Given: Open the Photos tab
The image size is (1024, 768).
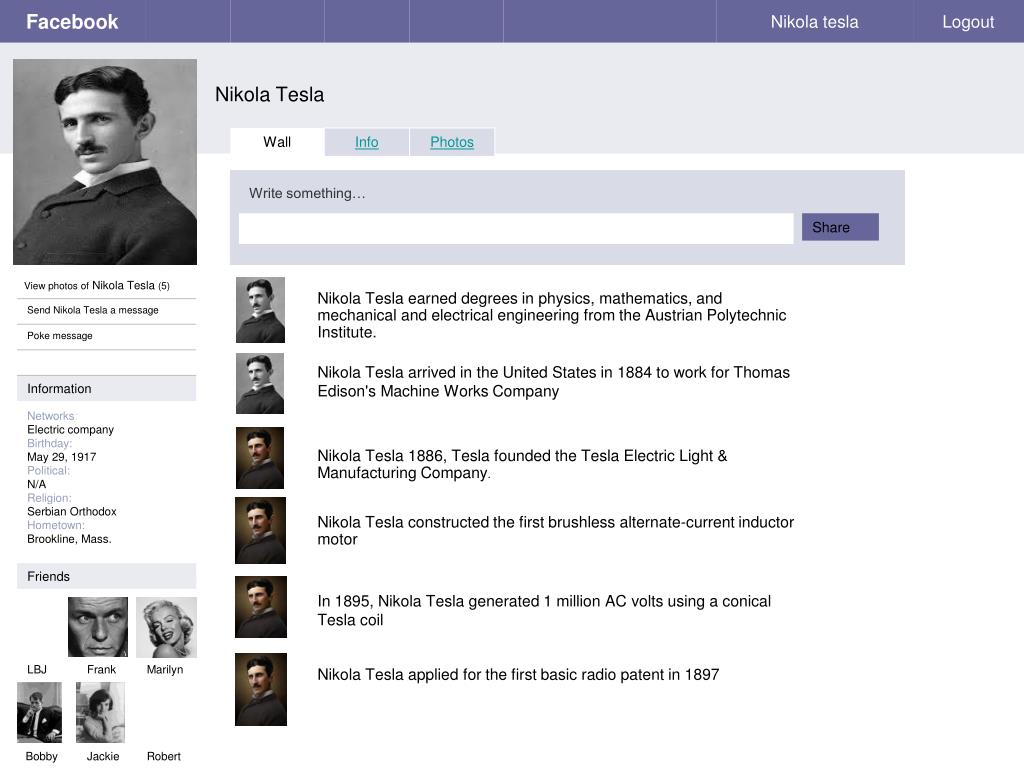Looking at the screenshot, I should pyautogui.click(x=451, y=142).
